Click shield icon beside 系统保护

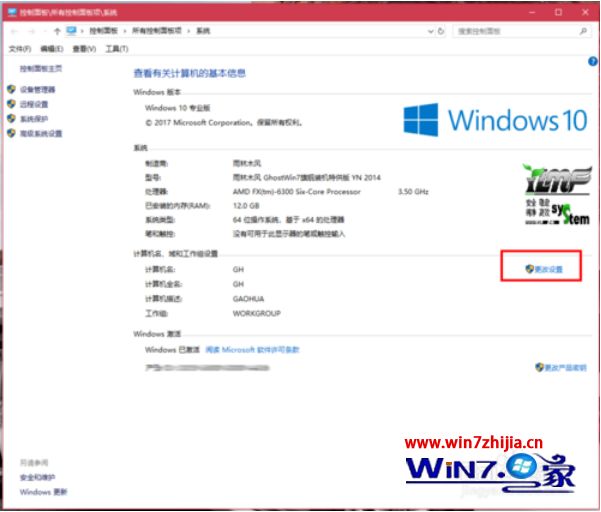pyautogui.click(x=11, y=118)
